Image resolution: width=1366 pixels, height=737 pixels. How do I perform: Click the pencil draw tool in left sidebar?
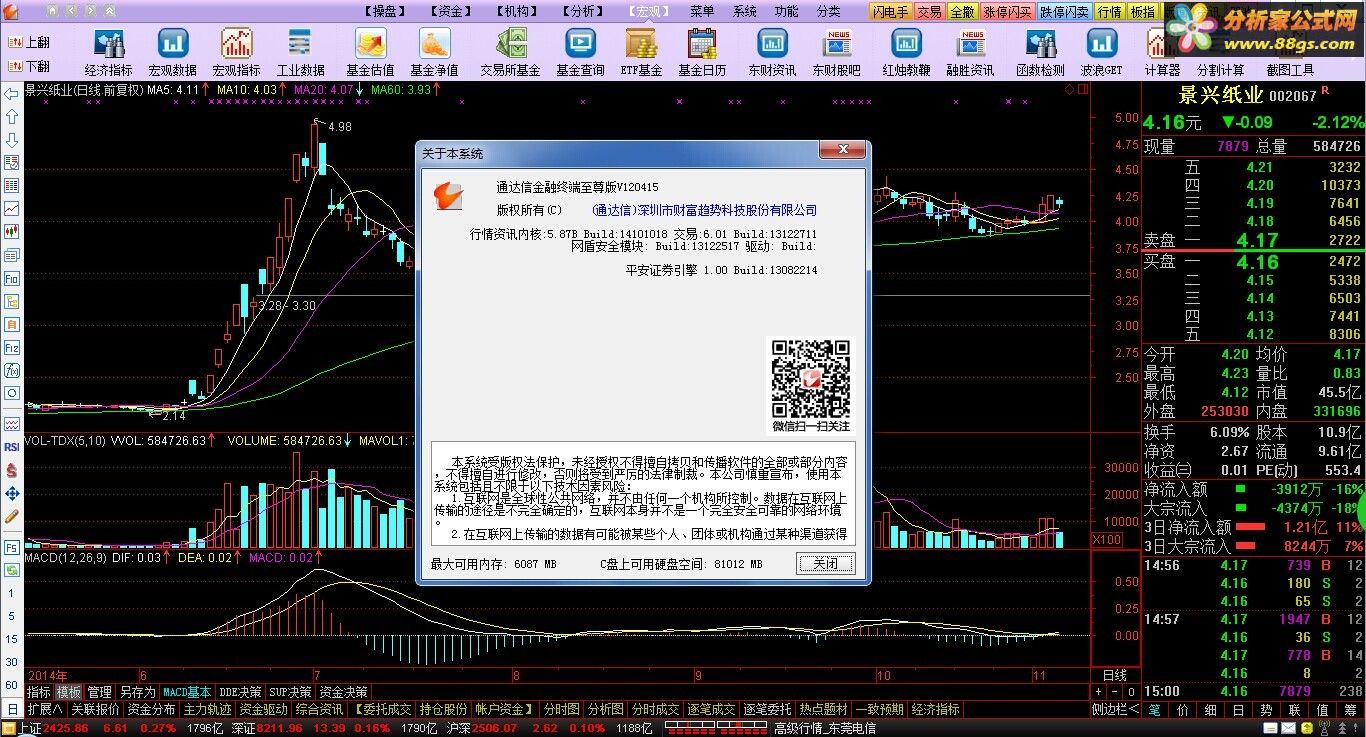(12, 517)
